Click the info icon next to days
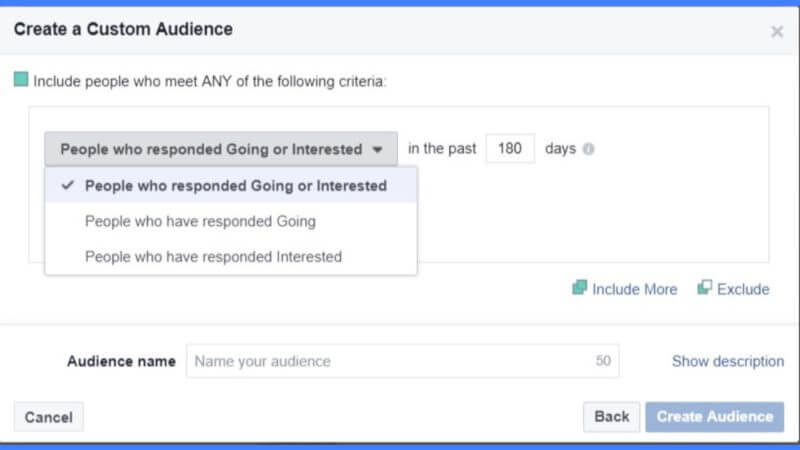Image resolution: width=800 pixels, height=450 pixels. pyautogui.click(x=588, y=148)
